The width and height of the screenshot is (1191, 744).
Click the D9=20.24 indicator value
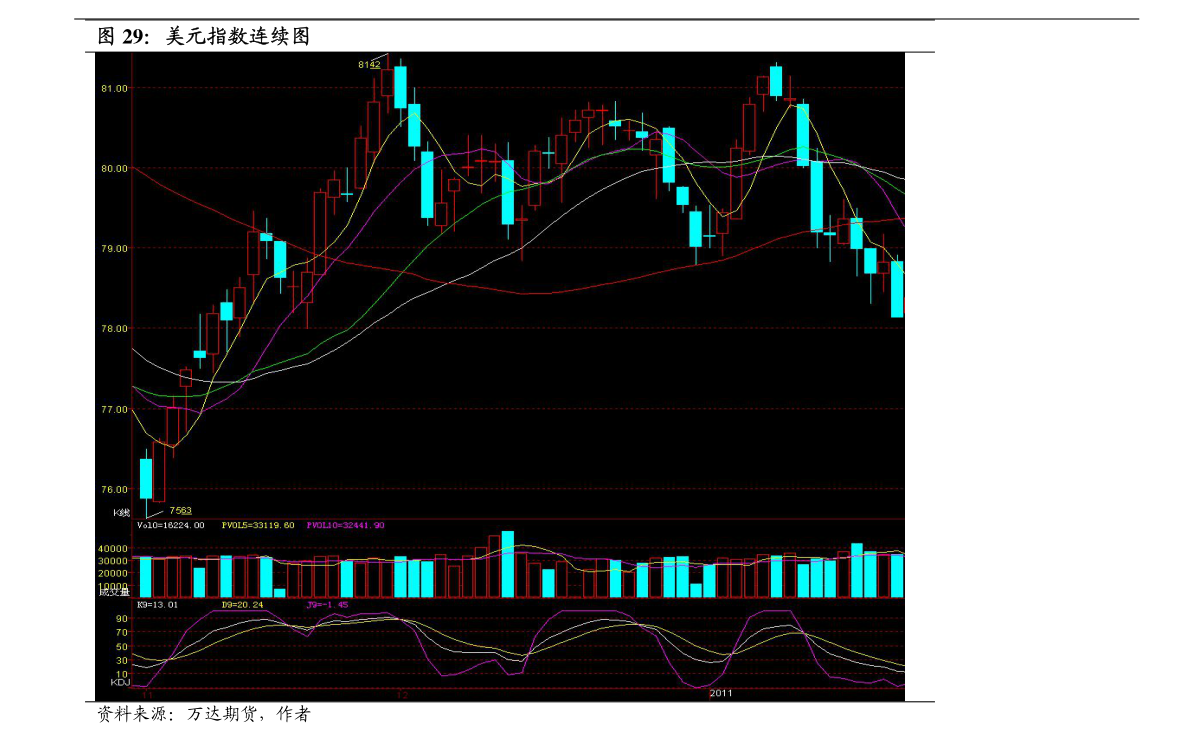[x=243, y=604]
